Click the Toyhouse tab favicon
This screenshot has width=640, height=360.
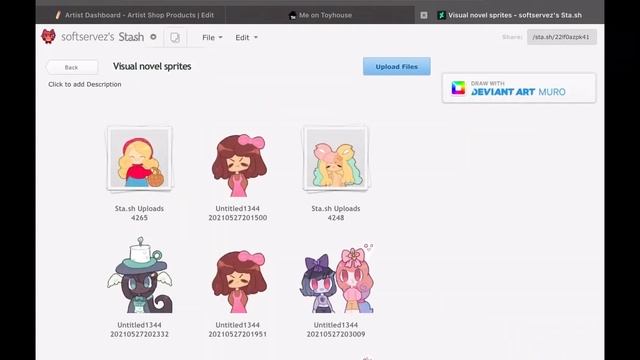pos(292,16)
